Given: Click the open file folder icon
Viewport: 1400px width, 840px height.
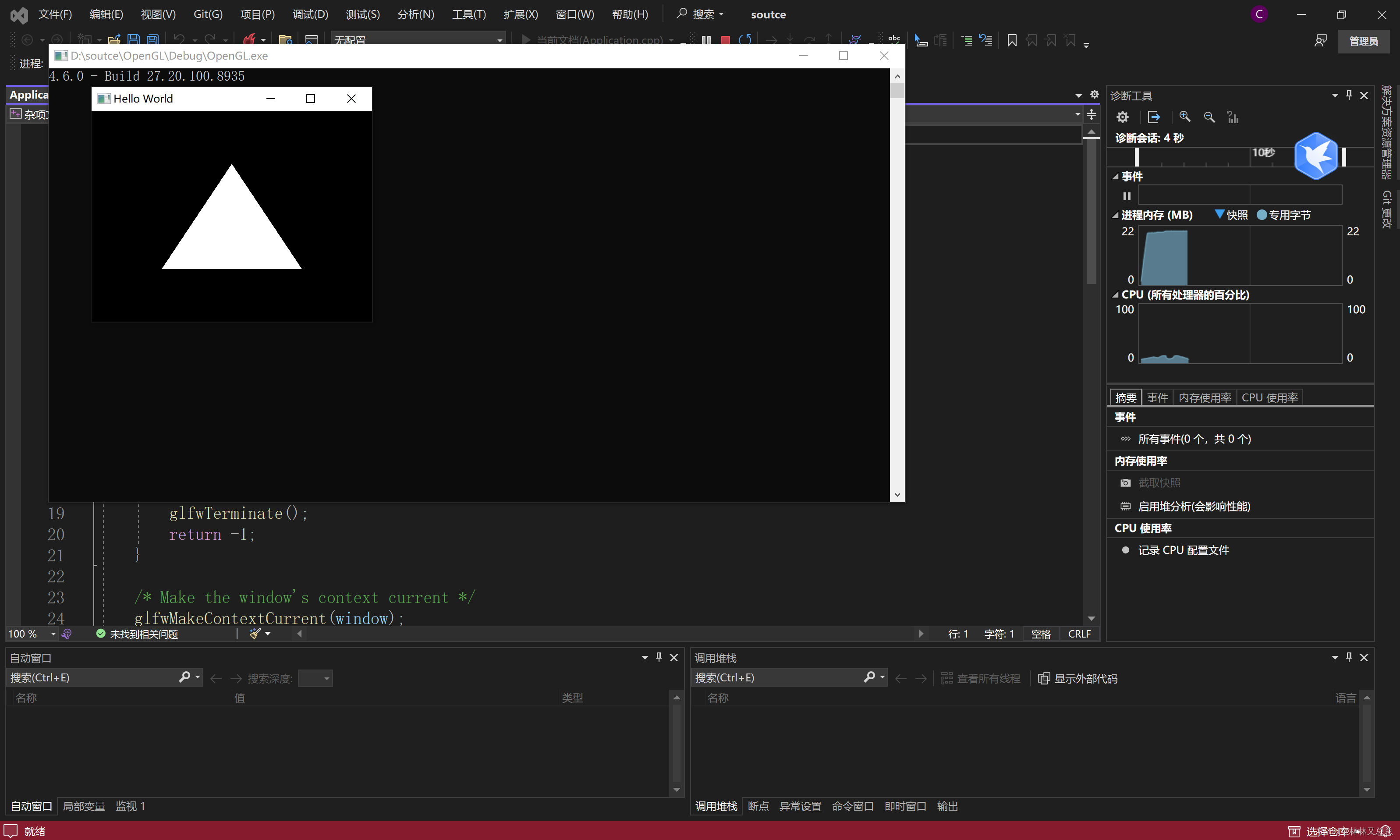Looking at the screenshot, I should (x=114, y=39).
